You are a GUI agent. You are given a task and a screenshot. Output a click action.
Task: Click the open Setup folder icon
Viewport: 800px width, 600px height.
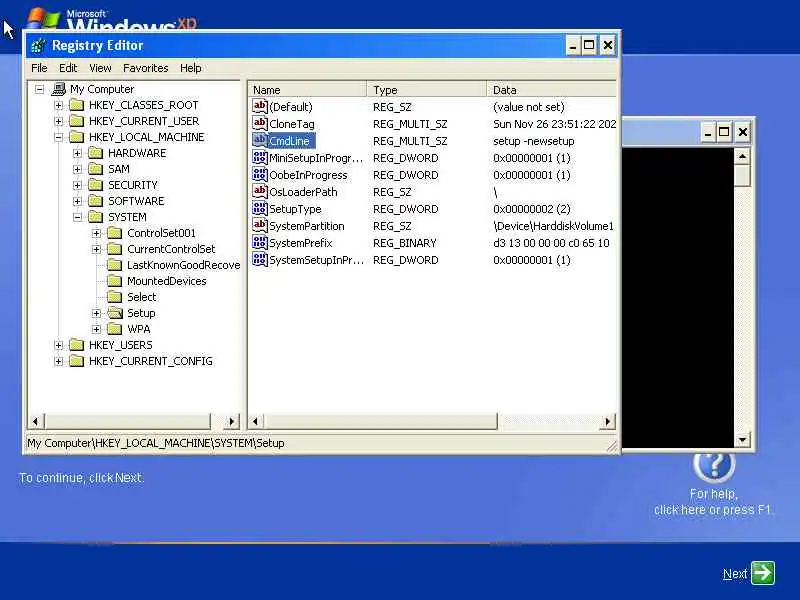(x=115, y=313)
